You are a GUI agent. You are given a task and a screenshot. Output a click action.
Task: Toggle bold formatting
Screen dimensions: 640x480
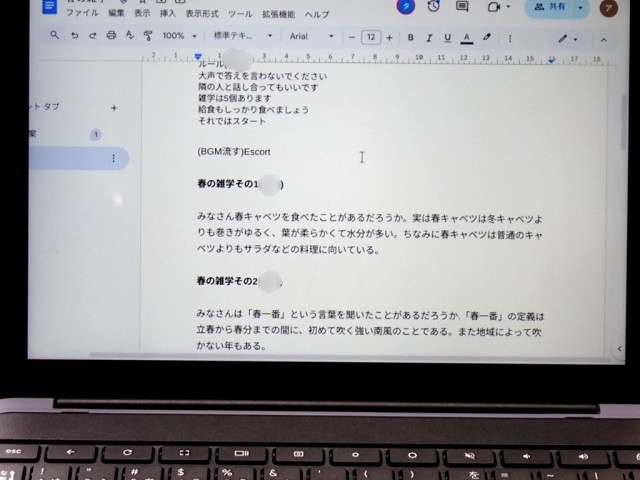(x=410, y=37)
